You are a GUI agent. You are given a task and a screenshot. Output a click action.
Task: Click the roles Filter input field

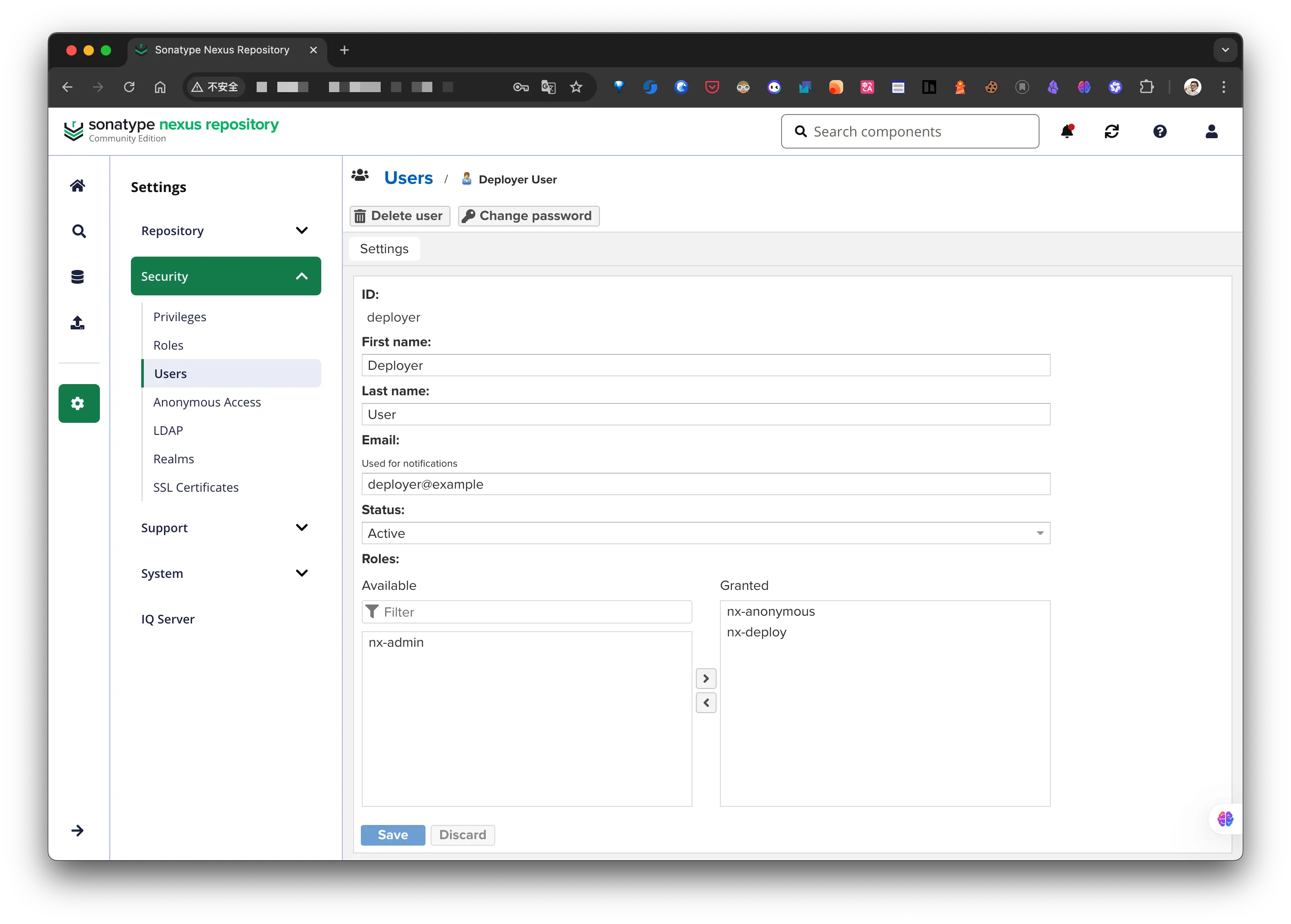(x=535, y=612)
